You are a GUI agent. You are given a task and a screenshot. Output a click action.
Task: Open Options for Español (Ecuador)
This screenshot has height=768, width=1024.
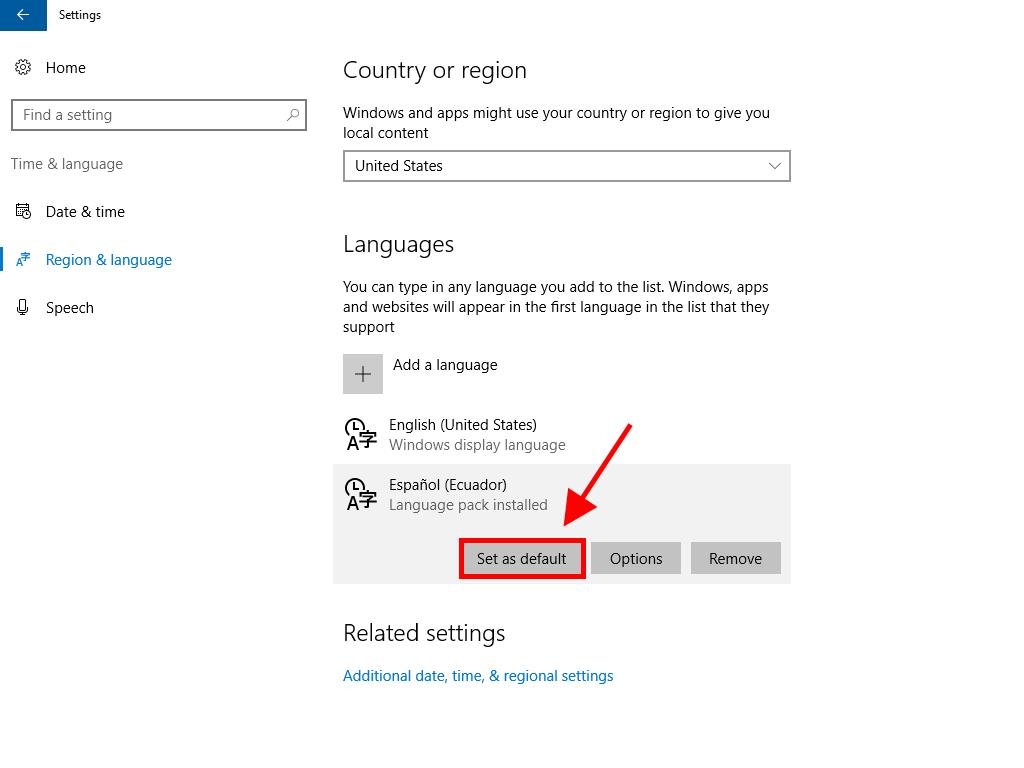636,558
